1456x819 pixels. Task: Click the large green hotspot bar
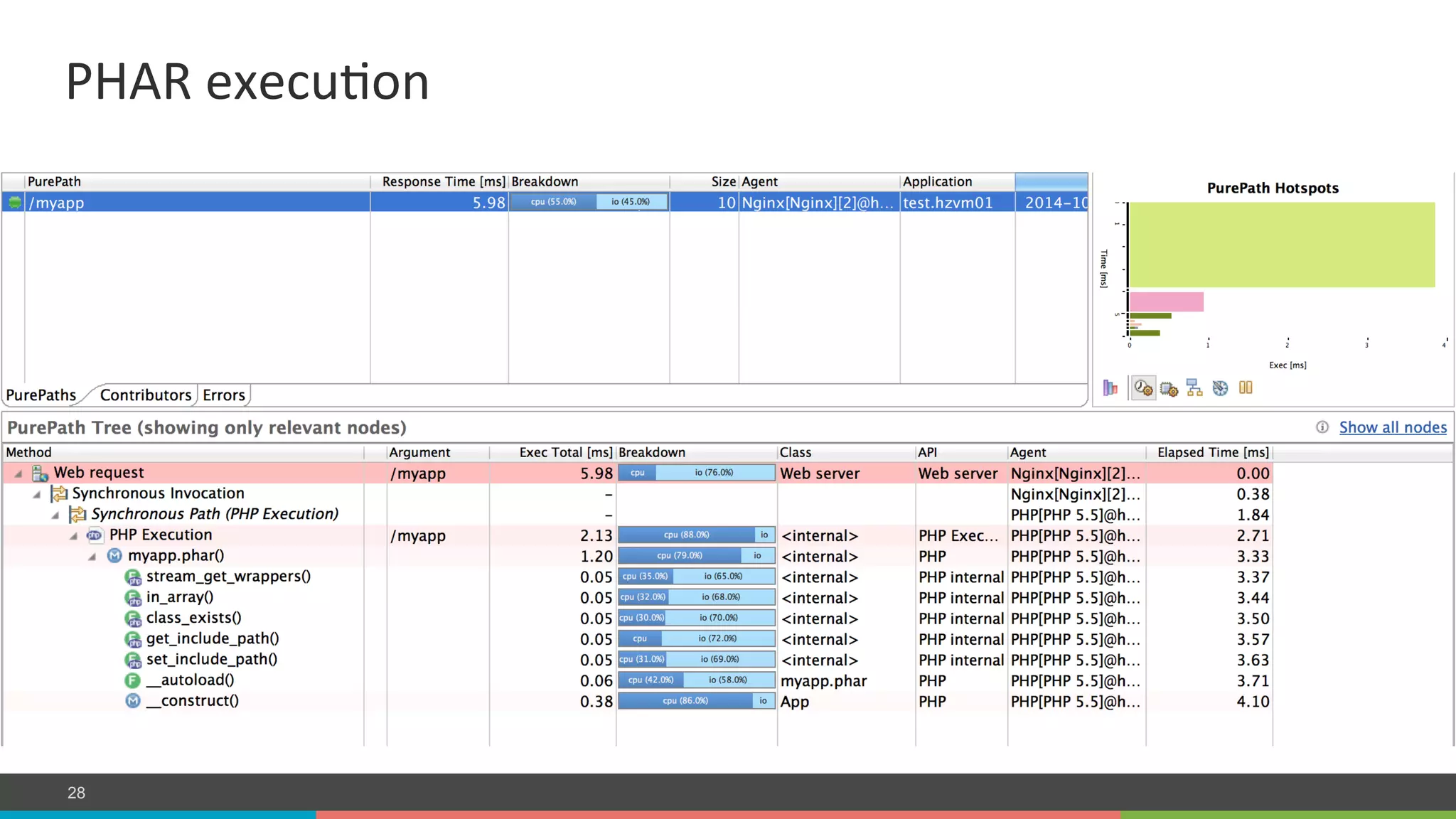(x=1281, y=245)
